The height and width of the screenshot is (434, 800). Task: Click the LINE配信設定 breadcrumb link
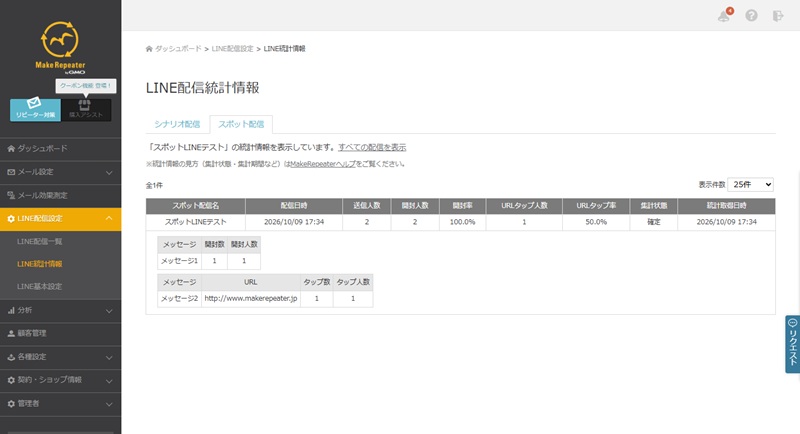pyautogui.click(x=232, y=49)
